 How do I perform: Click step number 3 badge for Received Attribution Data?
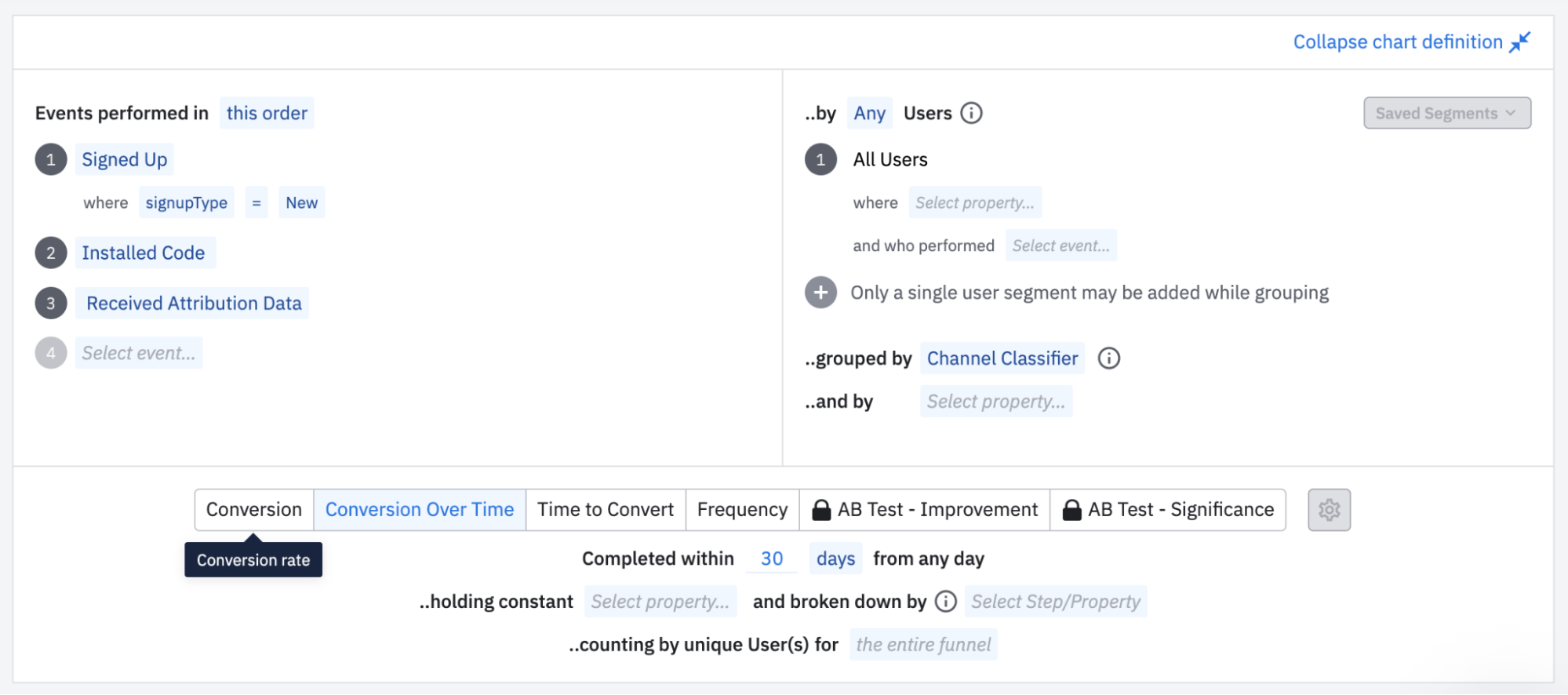click(x=51, y=304)
